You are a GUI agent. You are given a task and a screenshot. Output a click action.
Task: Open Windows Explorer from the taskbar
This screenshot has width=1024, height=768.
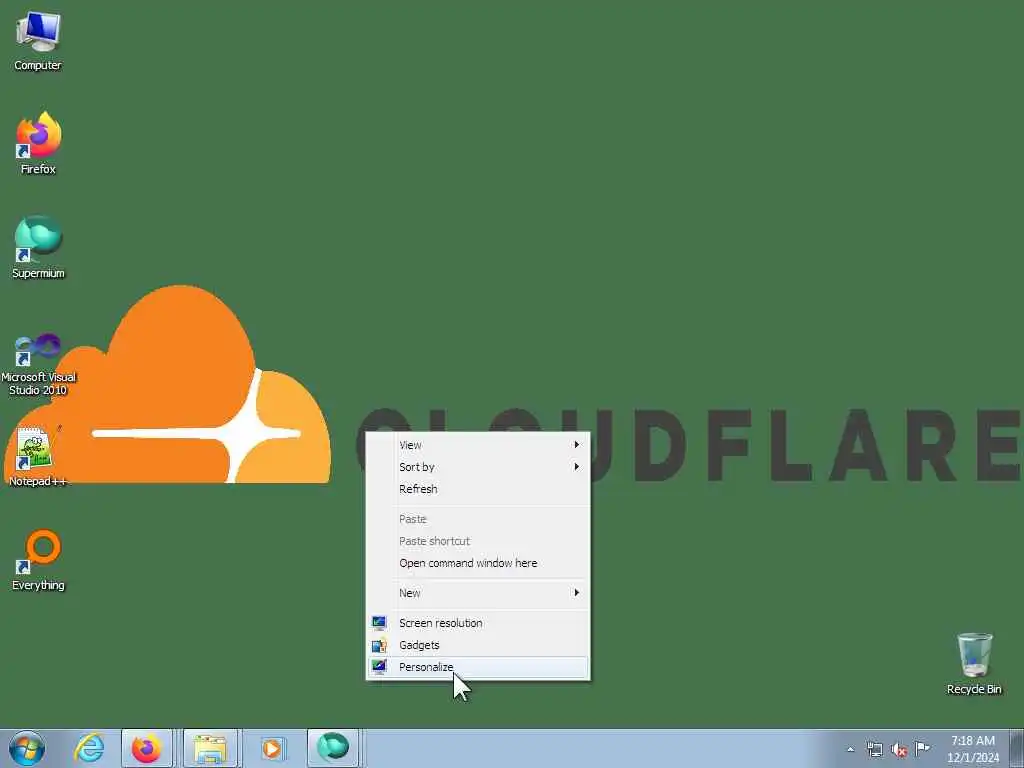pyautogui.click(x=210, y=748)
